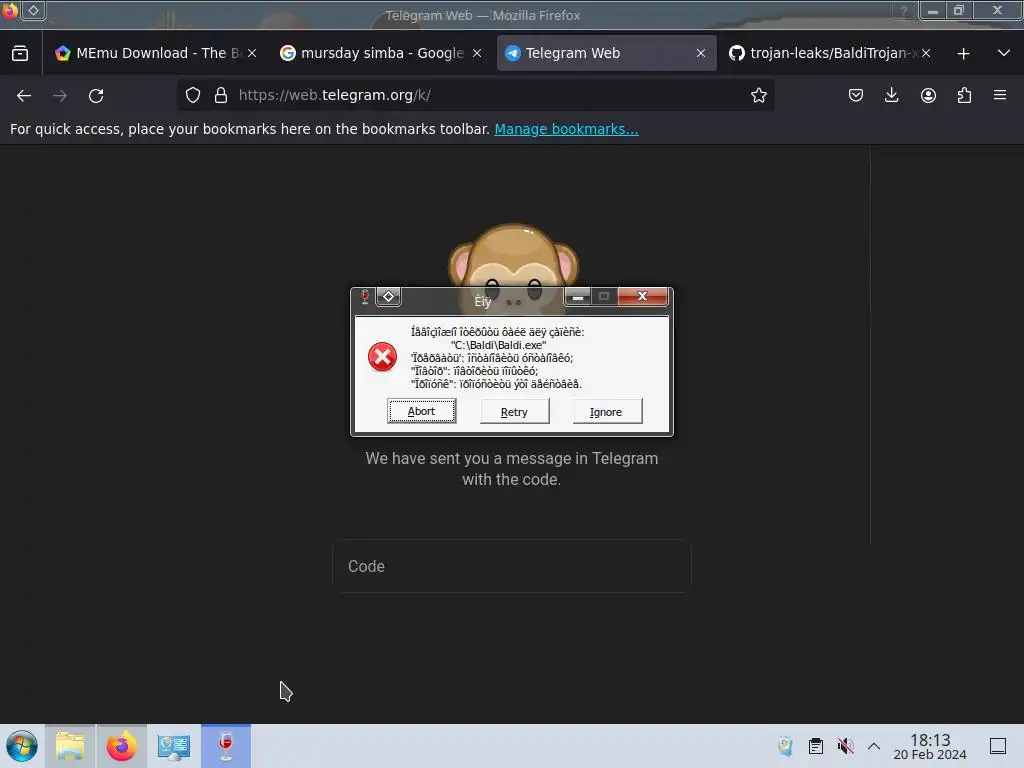Click the show desktop button
The height and width of the screenshot is (768, 1024).
998,746
